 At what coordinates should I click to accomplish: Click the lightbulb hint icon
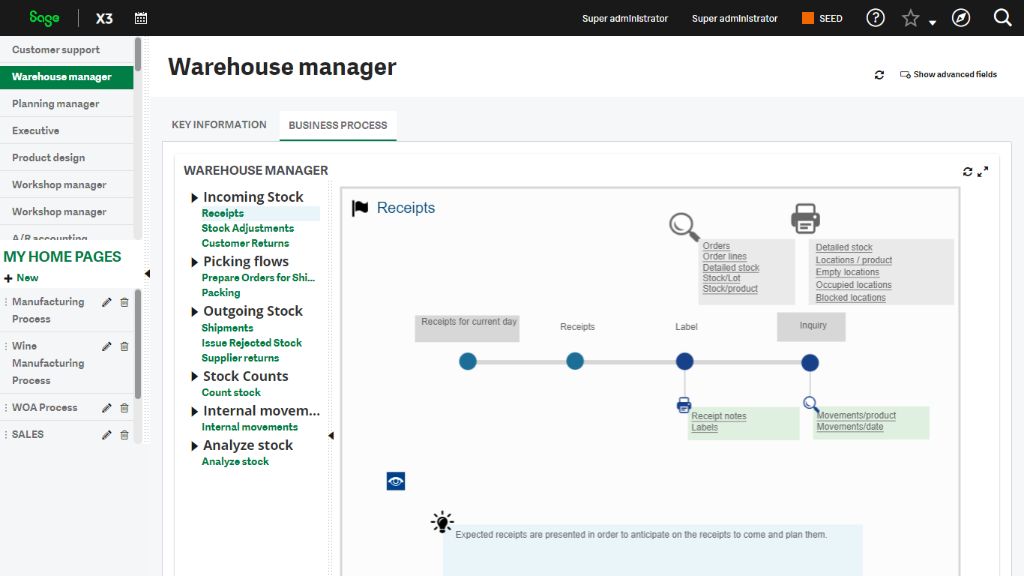click(442, 522)
